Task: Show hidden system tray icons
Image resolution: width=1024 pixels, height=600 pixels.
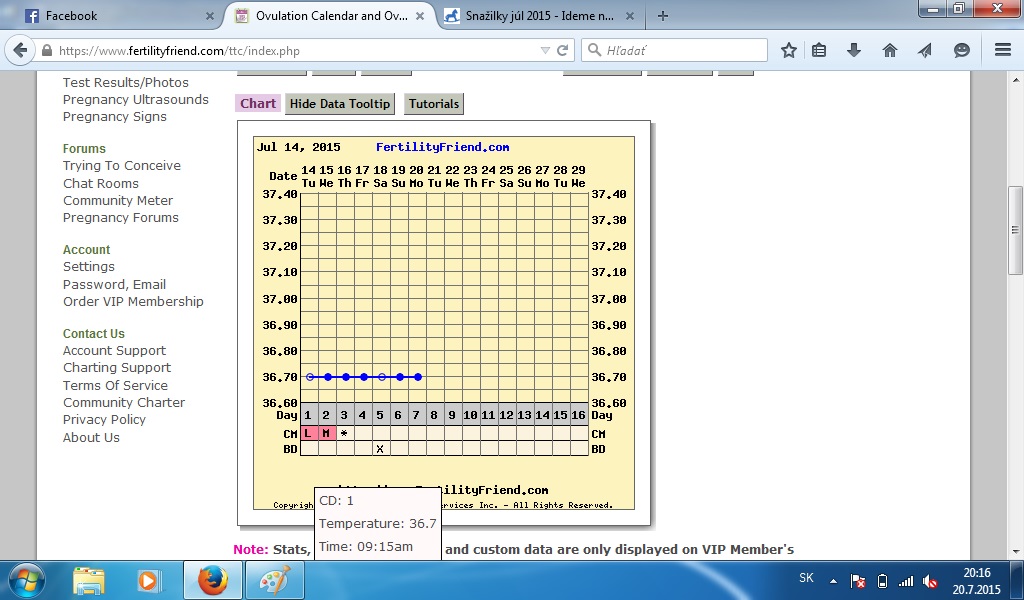Action: coord(835,580)
